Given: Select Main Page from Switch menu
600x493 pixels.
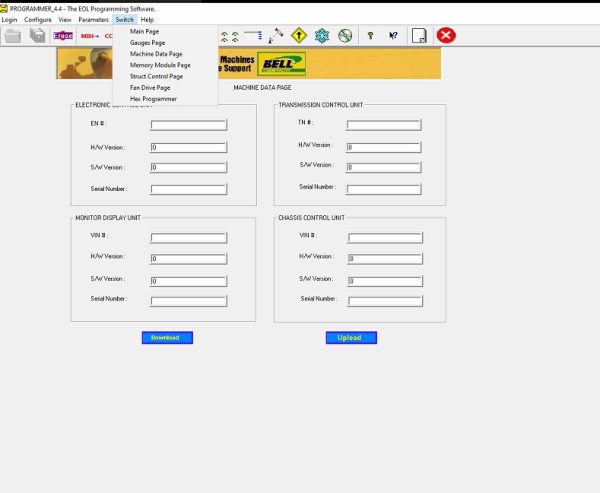Looking at the screenshot, I should [166, 31].
